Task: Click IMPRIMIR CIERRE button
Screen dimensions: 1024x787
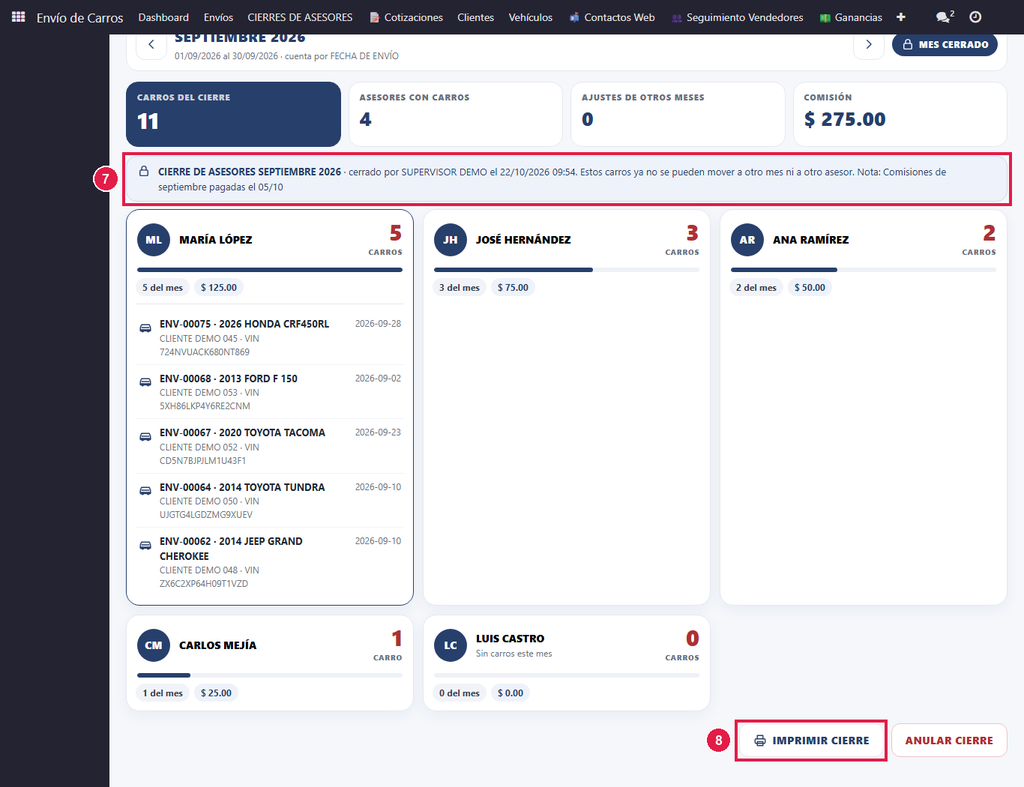Action: [811, 741]
